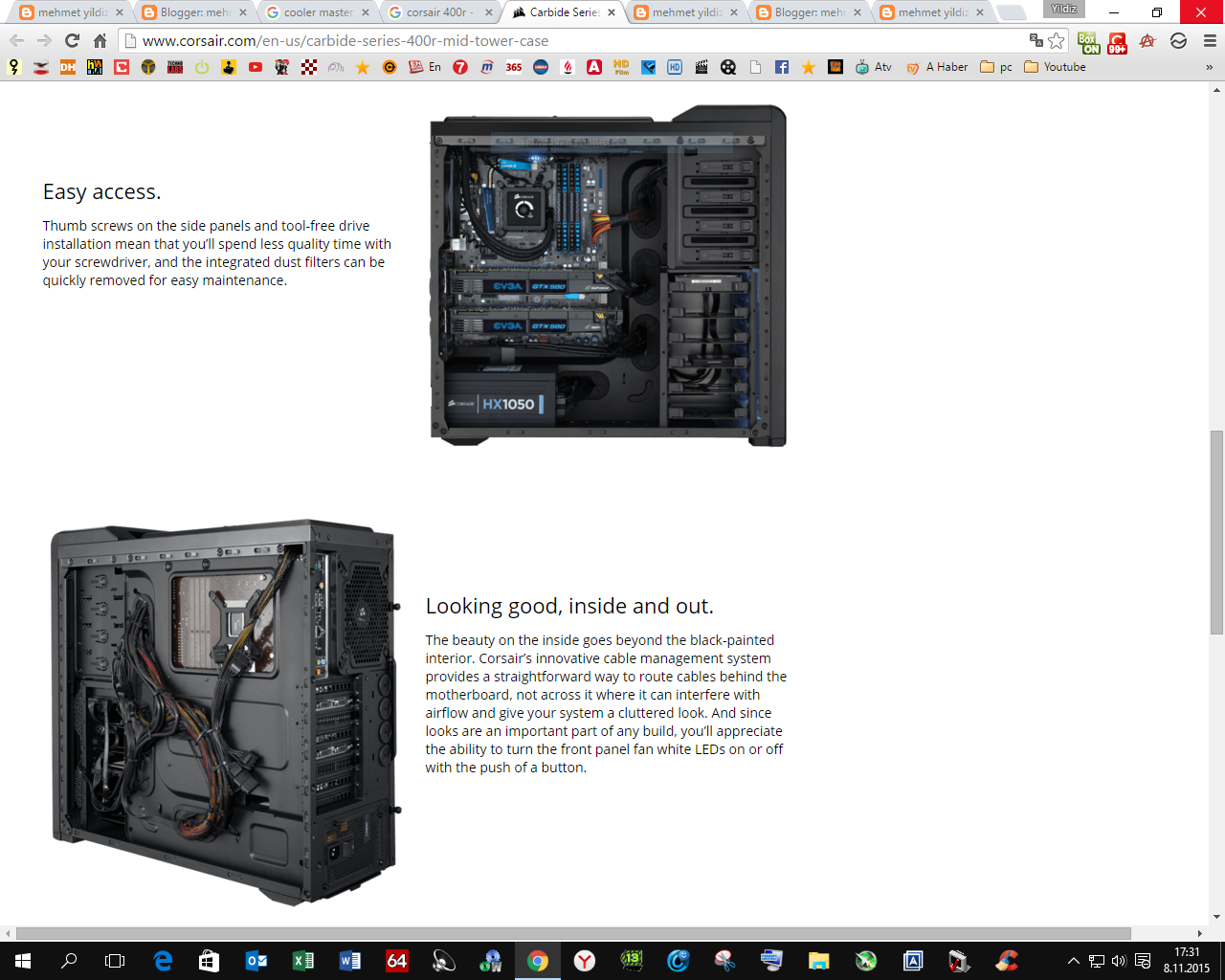Open the DH bookmark icon
Viewport: 1225px width, 980px height.
[x=68, y=67]
